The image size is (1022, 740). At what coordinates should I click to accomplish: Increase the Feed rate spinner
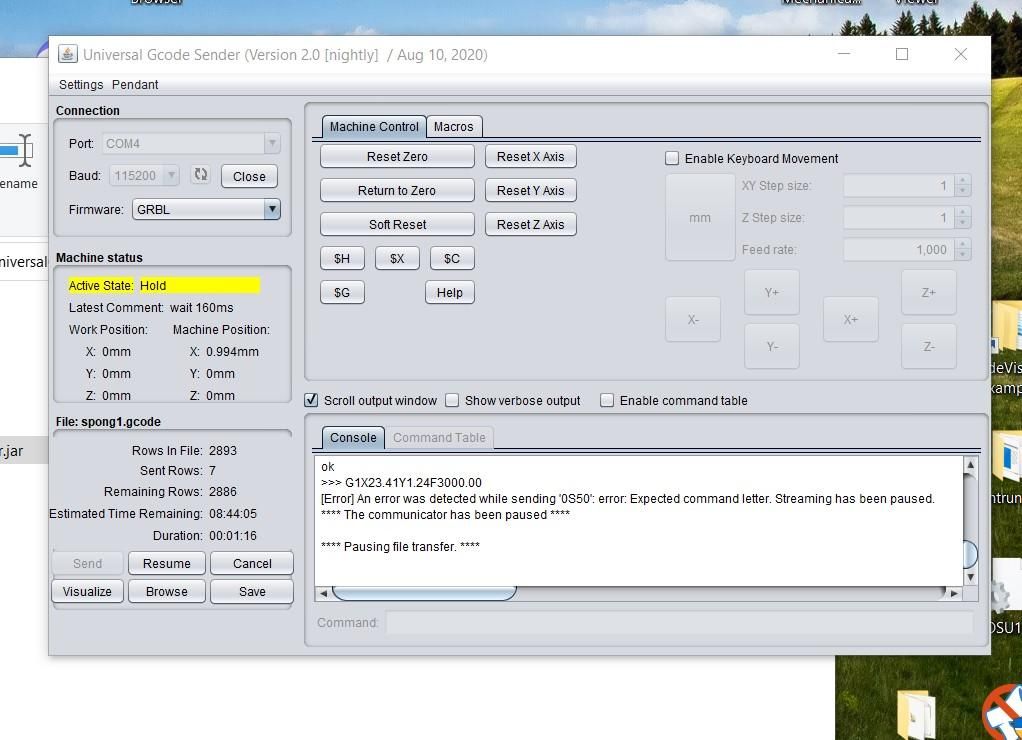[x=963, y=244]
